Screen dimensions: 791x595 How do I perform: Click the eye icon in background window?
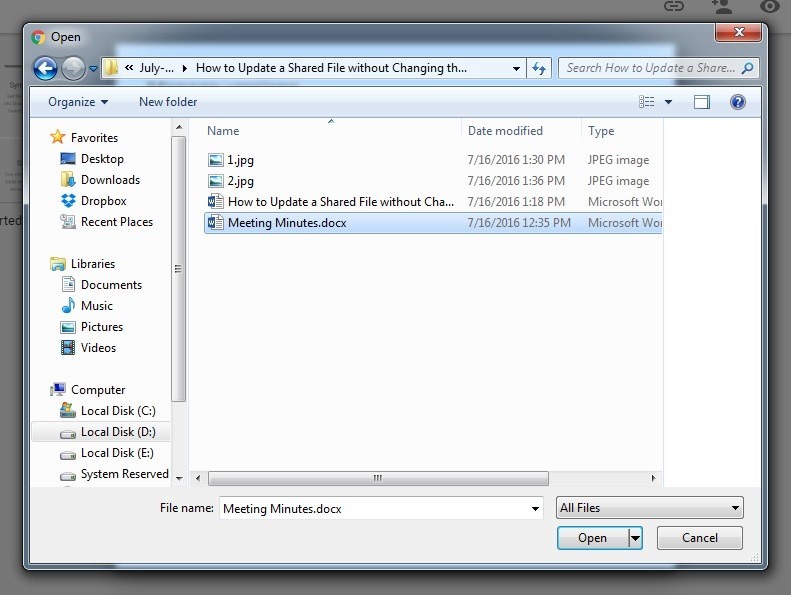pyautogui.click(x=770, y=6)
